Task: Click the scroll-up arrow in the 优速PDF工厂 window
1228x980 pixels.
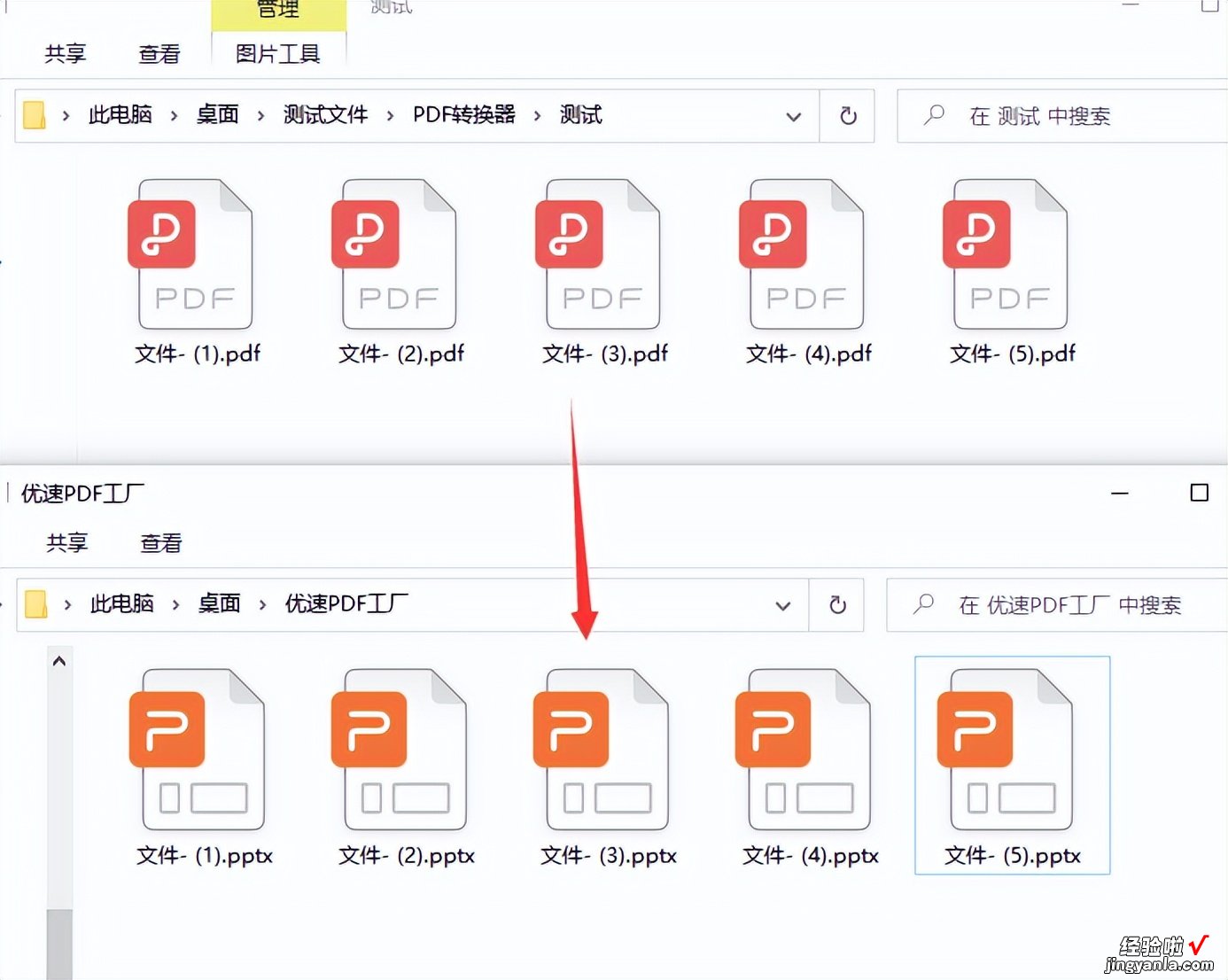Action: [x=59, y=661]
